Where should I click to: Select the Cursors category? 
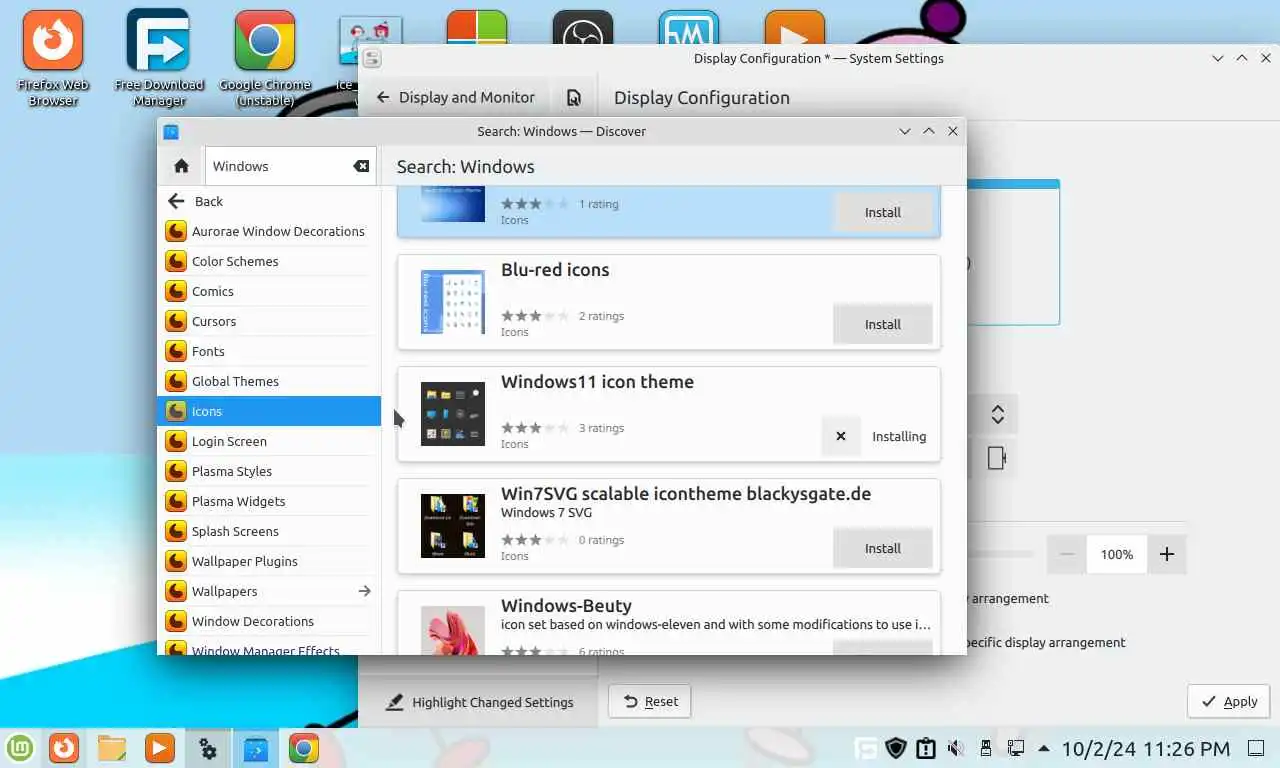(269, 321)
